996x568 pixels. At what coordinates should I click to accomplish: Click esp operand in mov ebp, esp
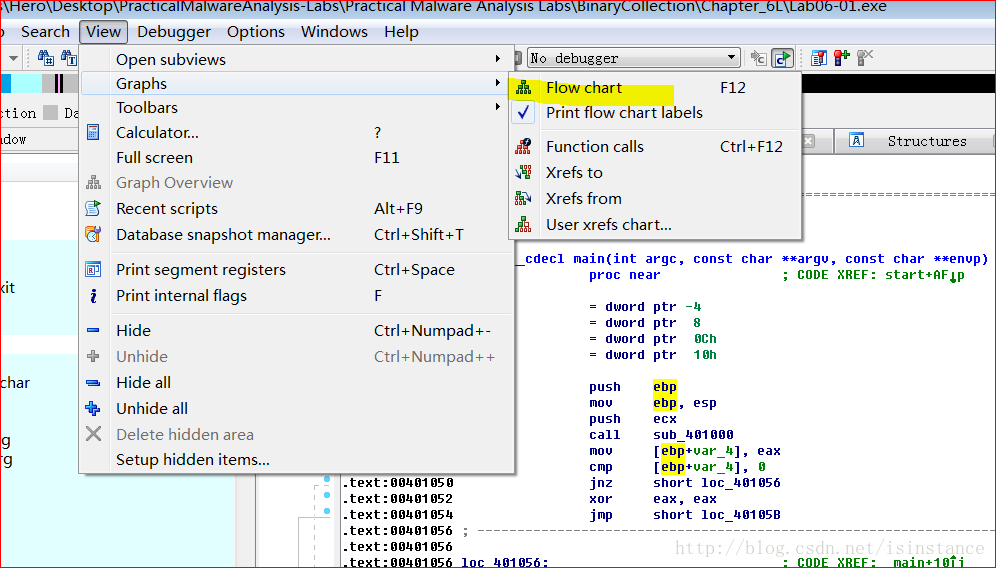pos(704,403)
